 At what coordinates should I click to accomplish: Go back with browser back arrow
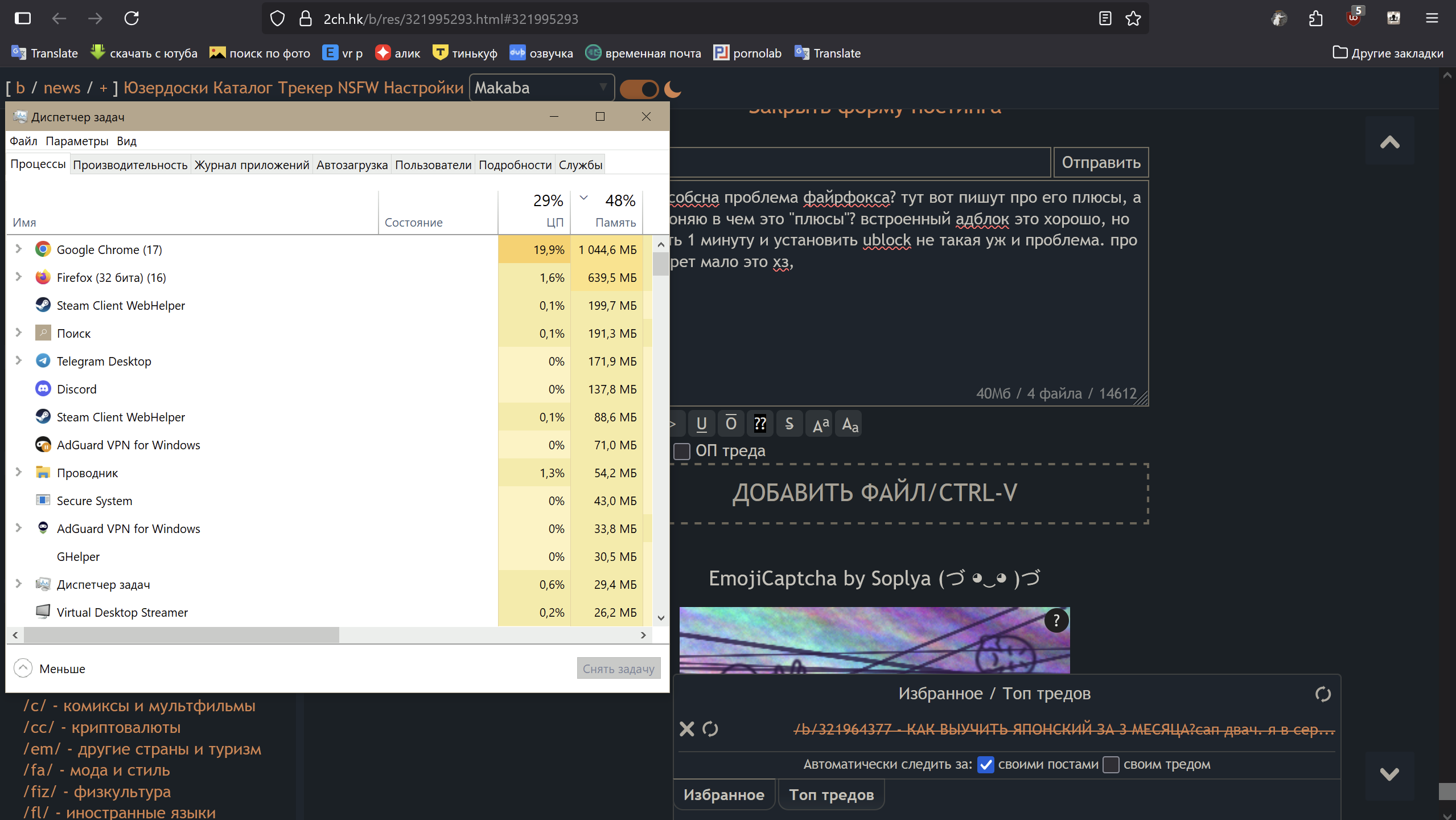(59, 18)
